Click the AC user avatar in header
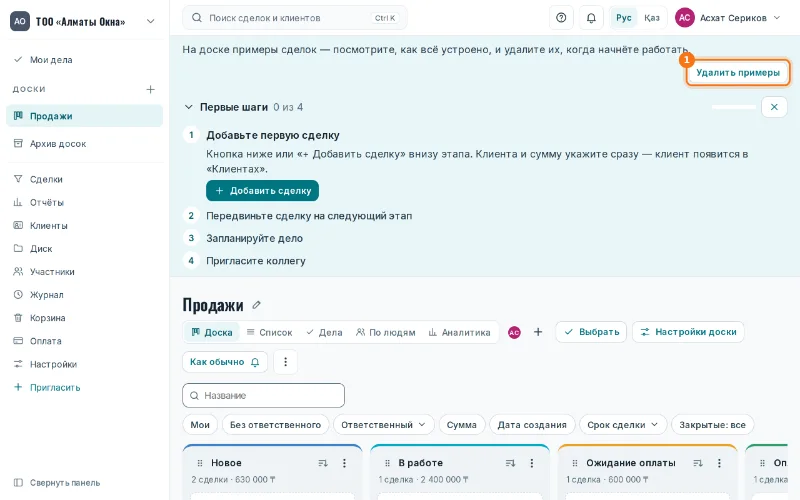The image size is (800, 500). pyautogui.click(x=685, y=18)
